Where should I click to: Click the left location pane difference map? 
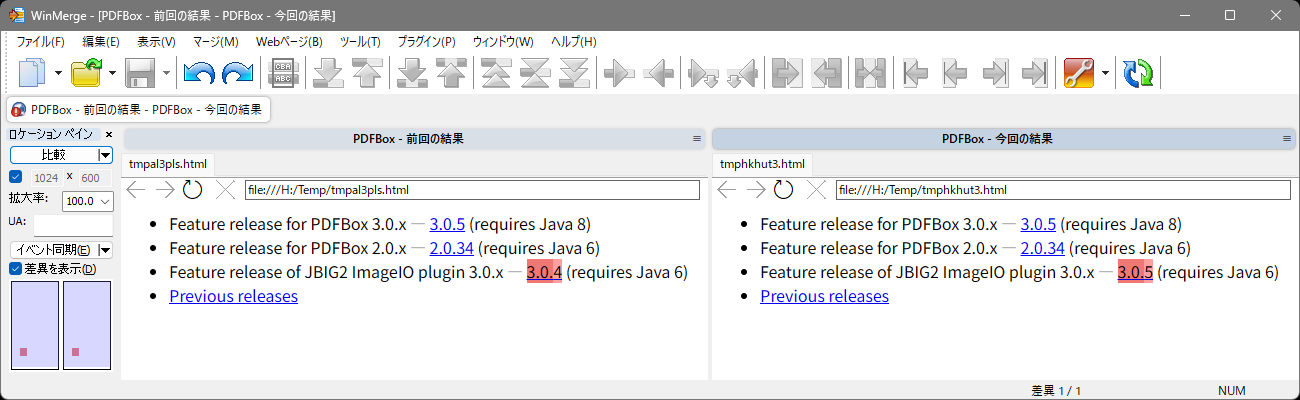(34, 325)
